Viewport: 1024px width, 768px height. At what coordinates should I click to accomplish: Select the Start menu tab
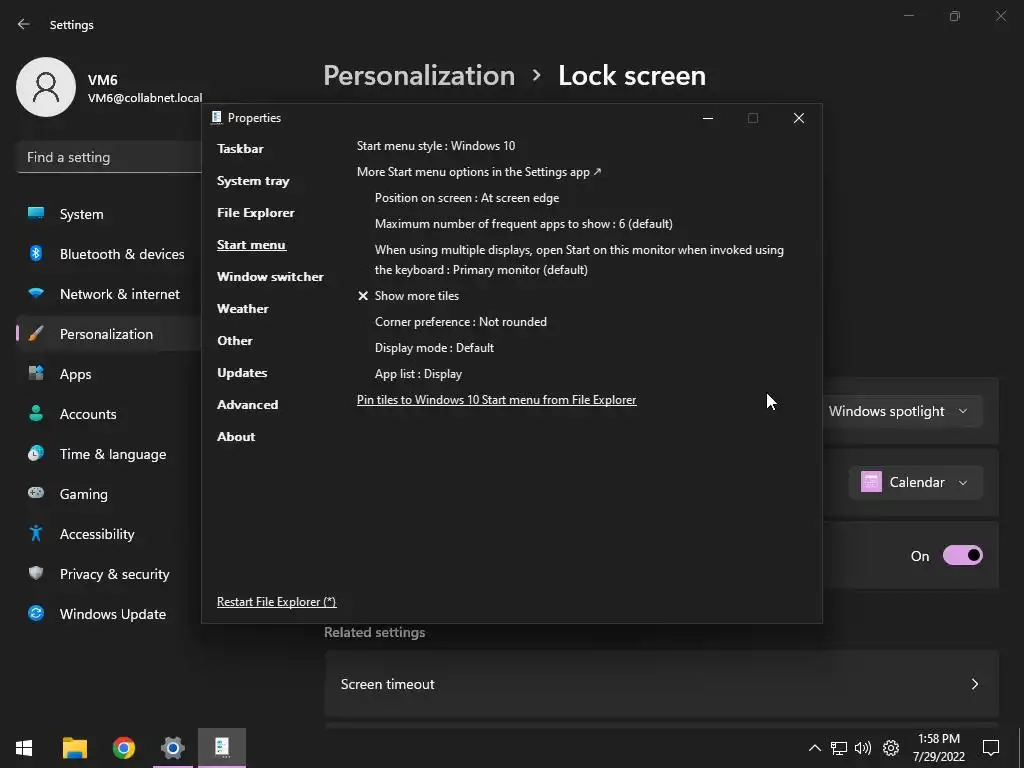point(251,245)
